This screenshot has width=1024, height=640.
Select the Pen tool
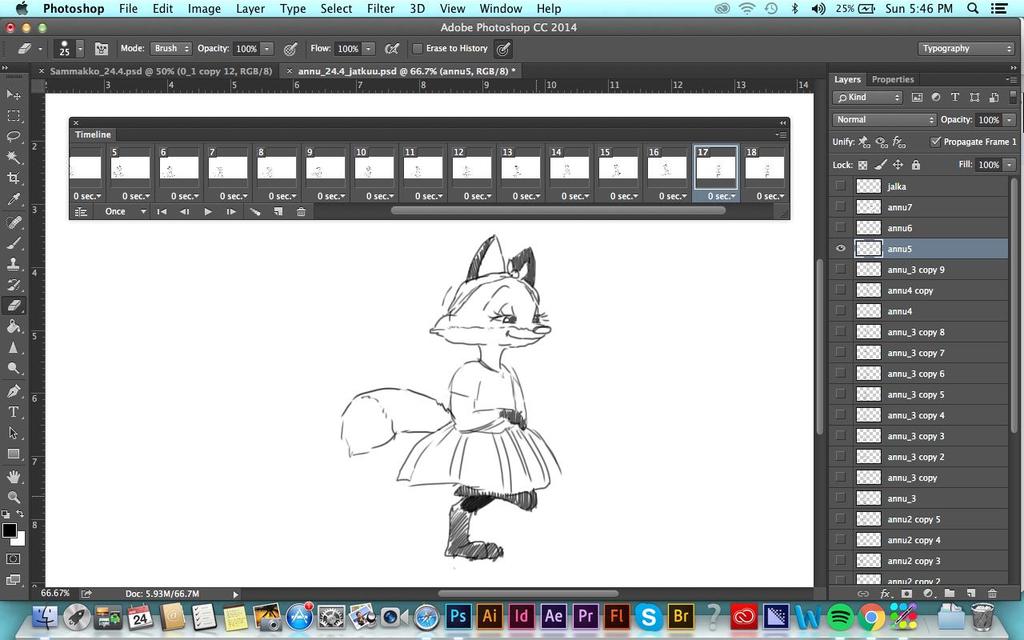pyautogui.click(x=13, y=391)
